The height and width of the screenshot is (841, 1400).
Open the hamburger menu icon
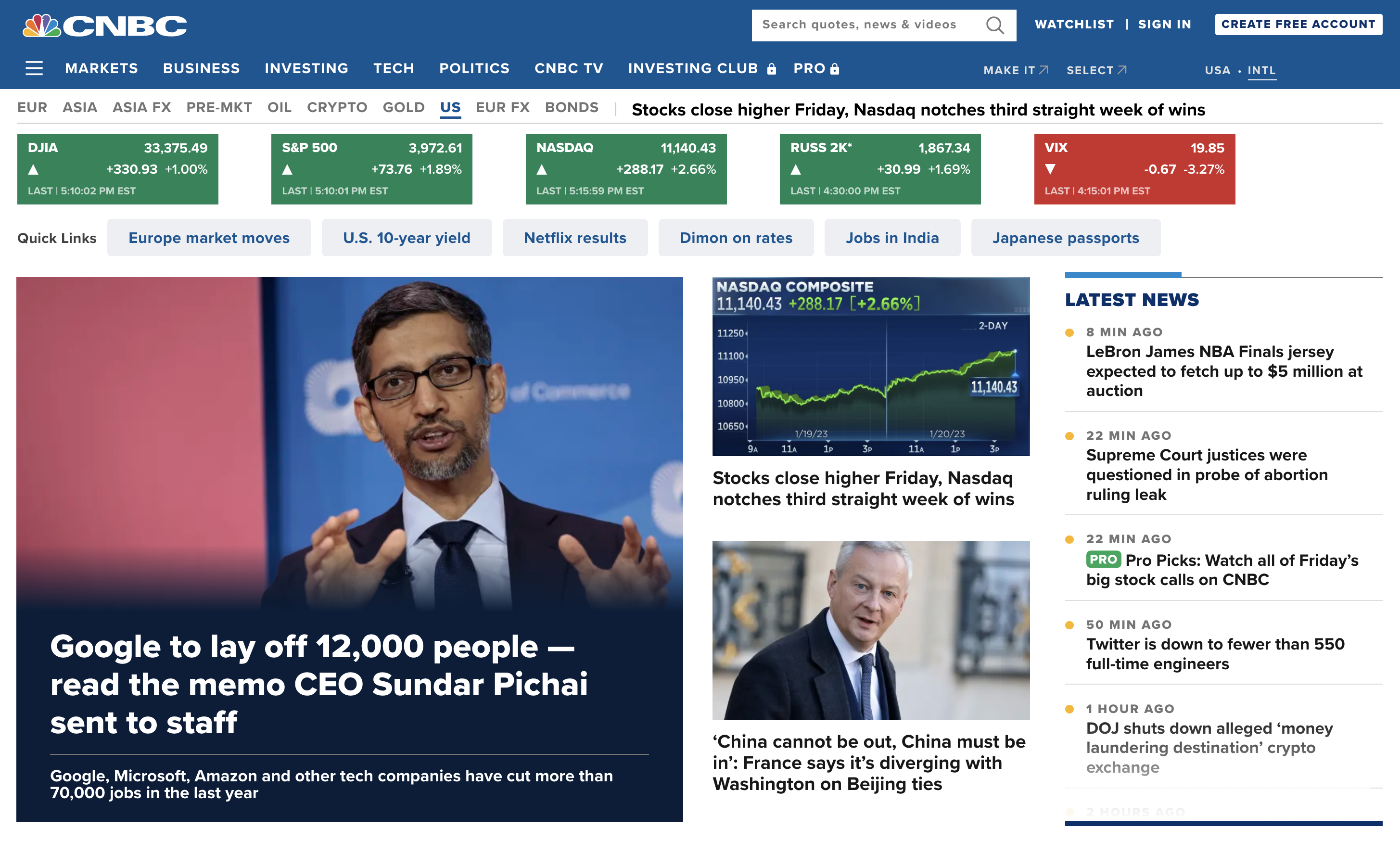click(x=34, y=69)
